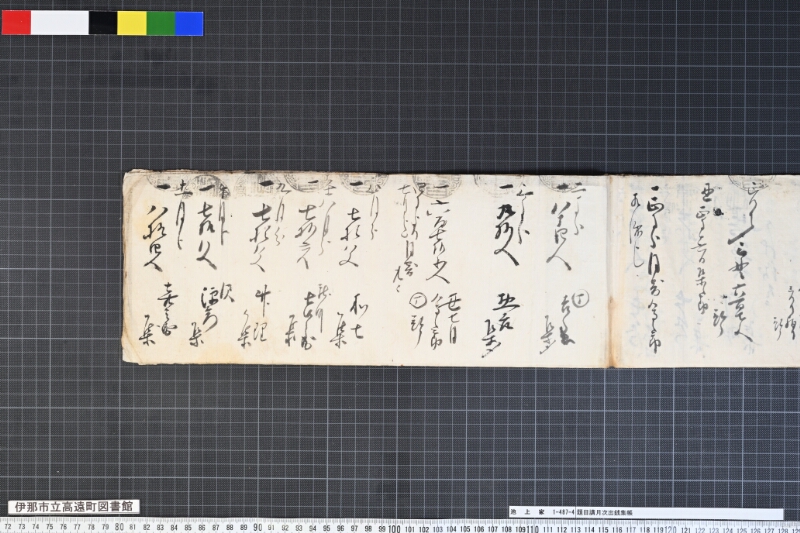Image resolution: width=800 pixels, height=533 pixels.
Task: Click the yellow patch on the color chart
Action: [132, 23]
